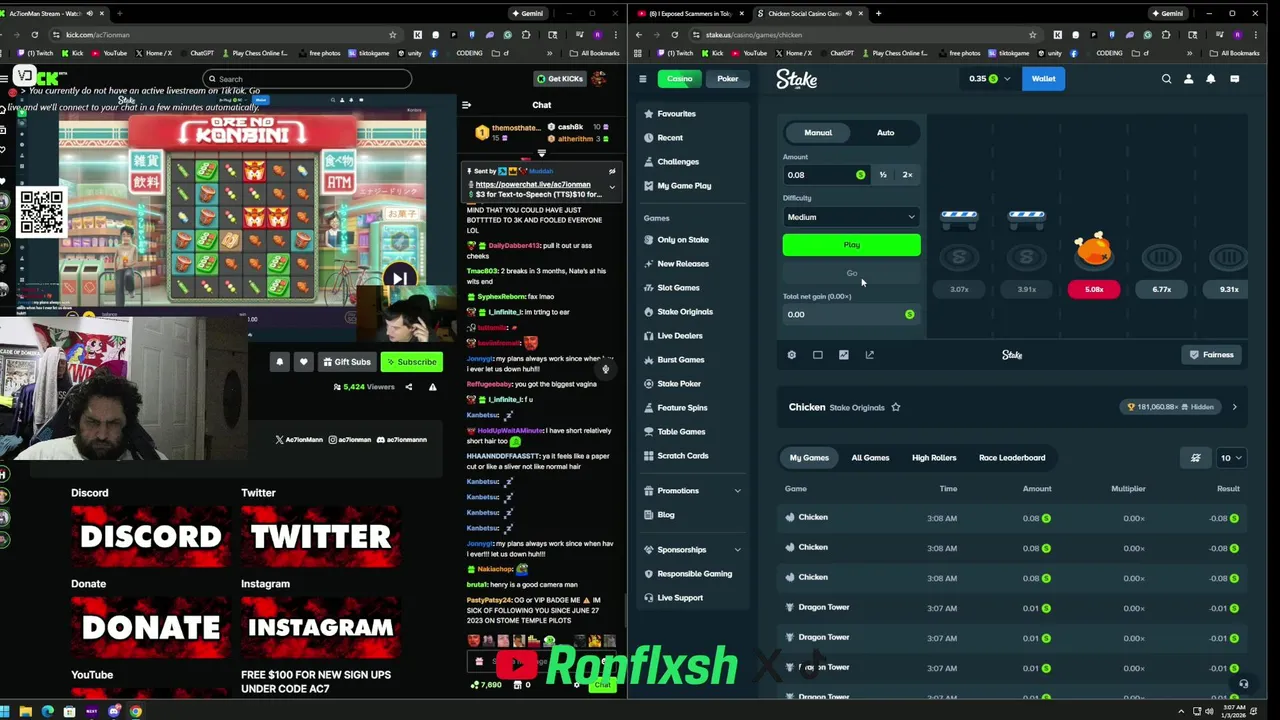
Task: Click ghost mode icon beside the 10 dropdown
Action: 1196,458
